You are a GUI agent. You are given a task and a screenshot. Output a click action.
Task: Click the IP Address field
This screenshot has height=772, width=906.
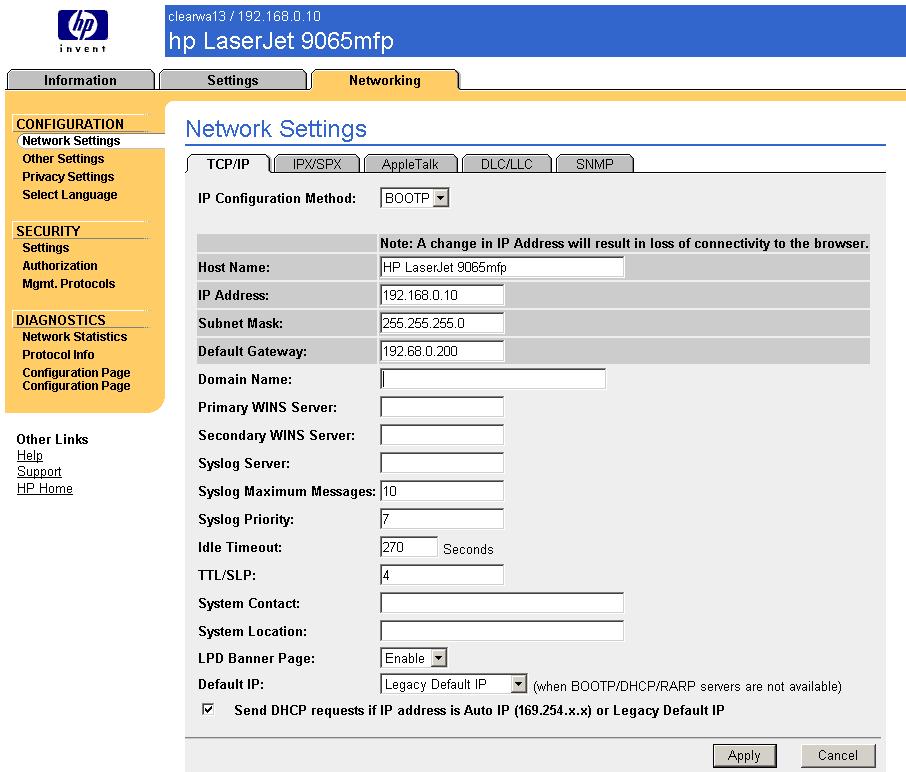(x=442, y=295)
